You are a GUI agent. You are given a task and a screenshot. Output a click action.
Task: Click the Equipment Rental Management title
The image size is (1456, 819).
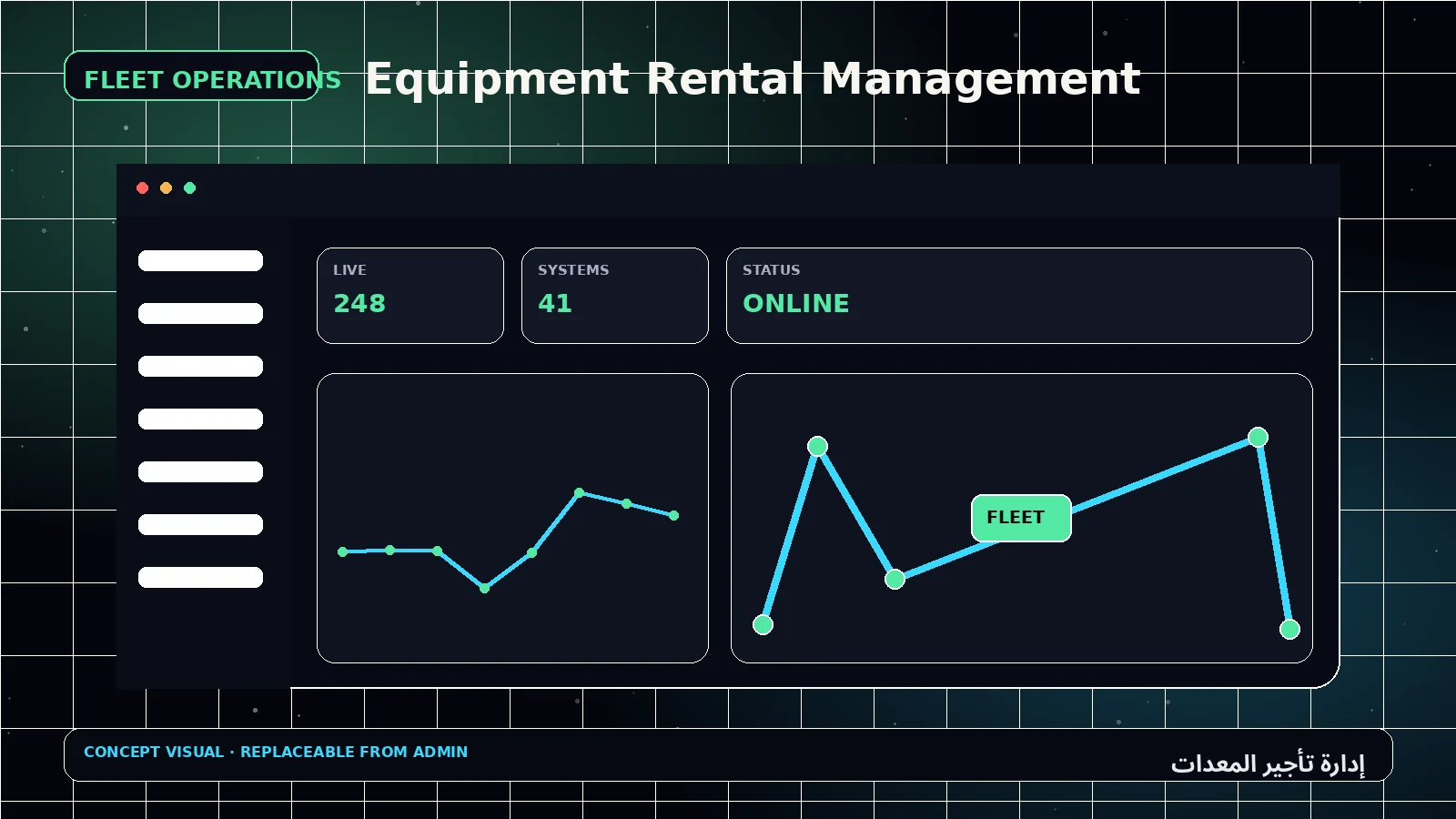753,79
